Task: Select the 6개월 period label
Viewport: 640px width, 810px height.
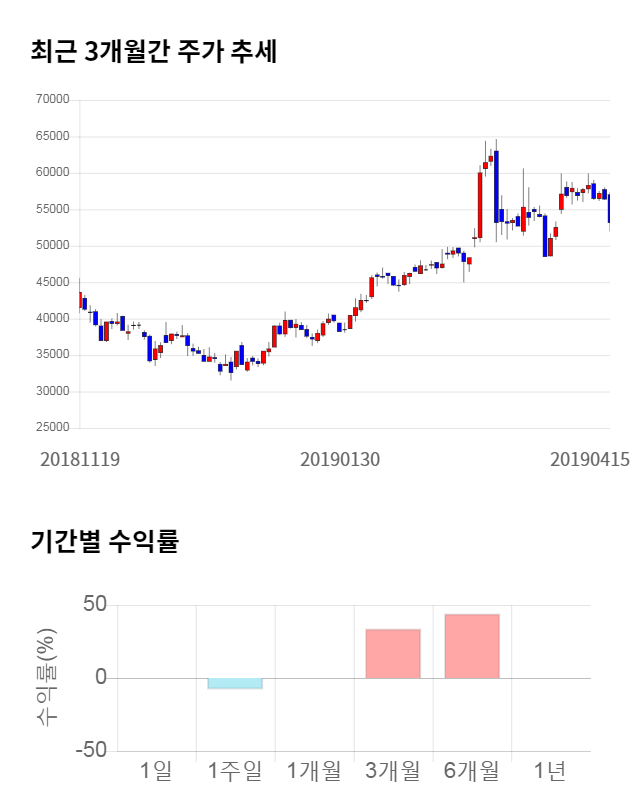Action: (472, 771)
